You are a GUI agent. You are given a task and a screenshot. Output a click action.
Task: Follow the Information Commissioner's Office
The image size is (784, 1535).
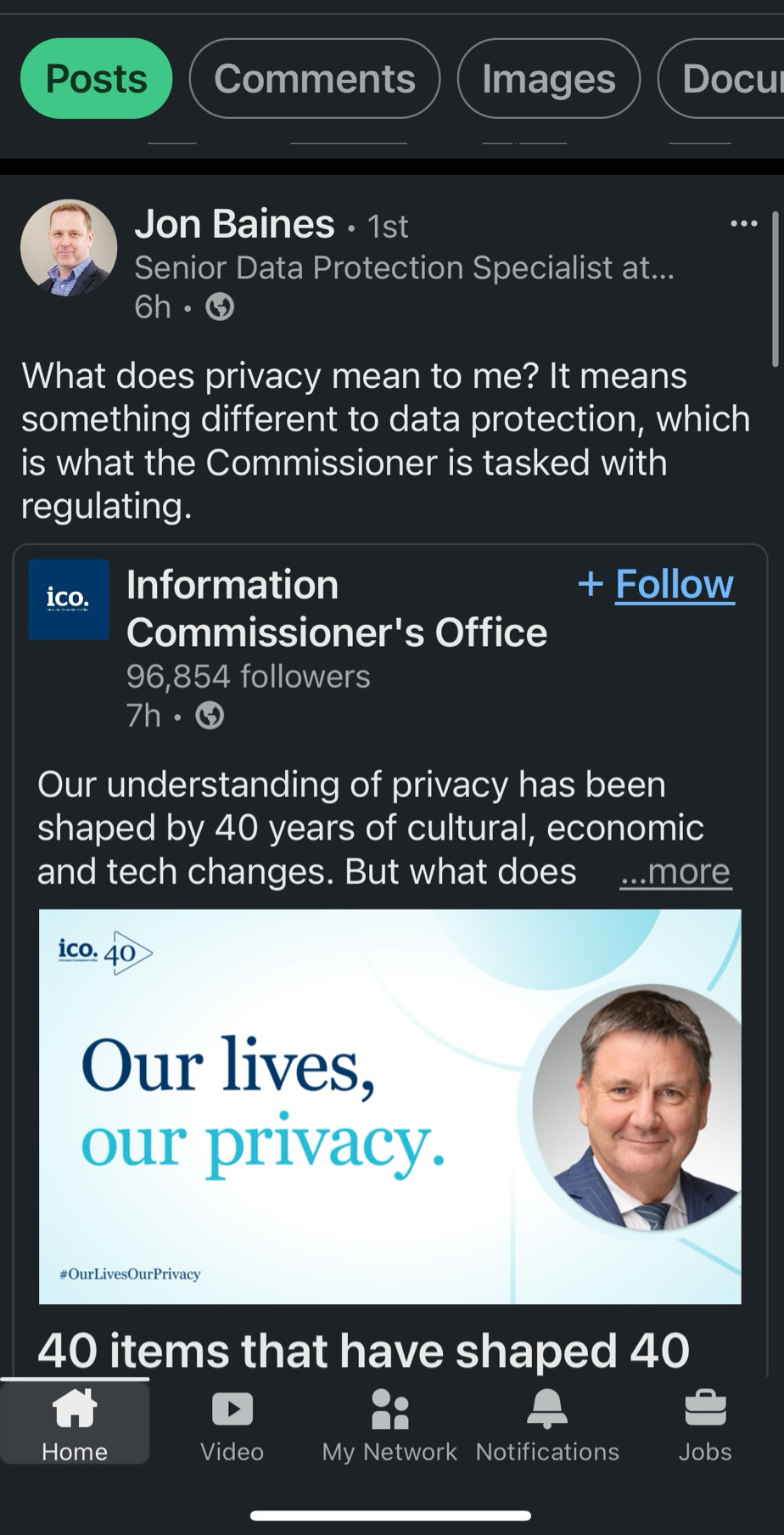point(656,584)
